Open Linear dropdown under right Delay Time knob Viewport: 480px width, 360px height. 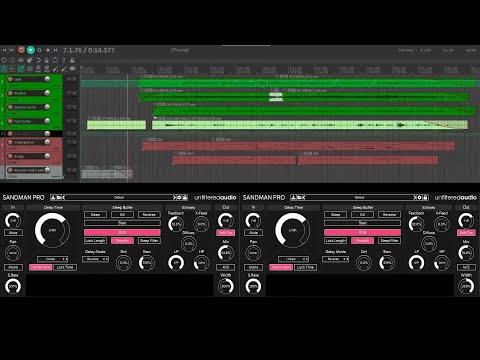point(293,259)
